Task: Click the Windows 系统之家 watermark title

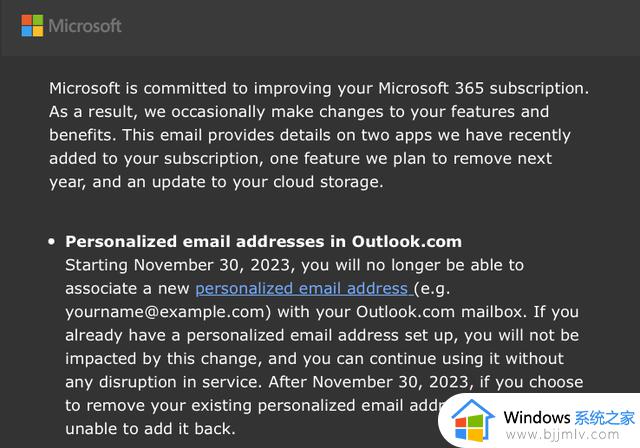Action: pyautogui.click(x=569, y=417)
